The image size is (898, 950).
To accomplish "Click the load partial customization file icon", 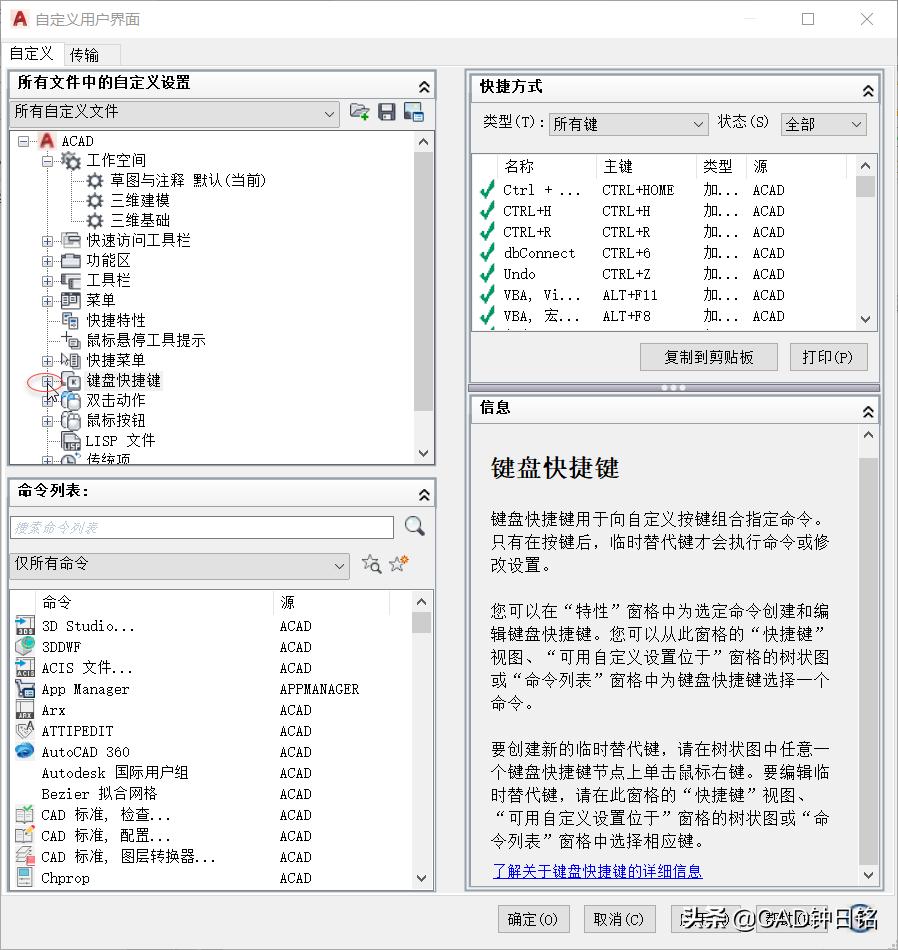I will [360, 113].
